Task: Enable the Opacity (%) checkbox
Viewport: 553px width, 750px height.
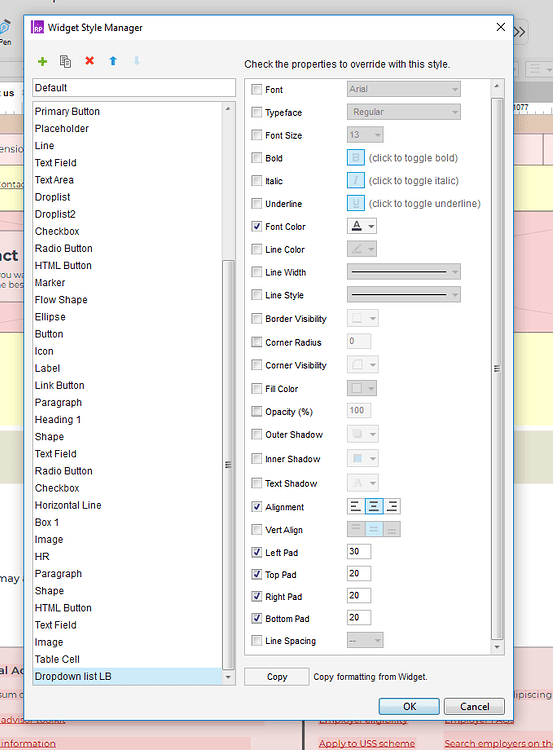Action: 257,411
